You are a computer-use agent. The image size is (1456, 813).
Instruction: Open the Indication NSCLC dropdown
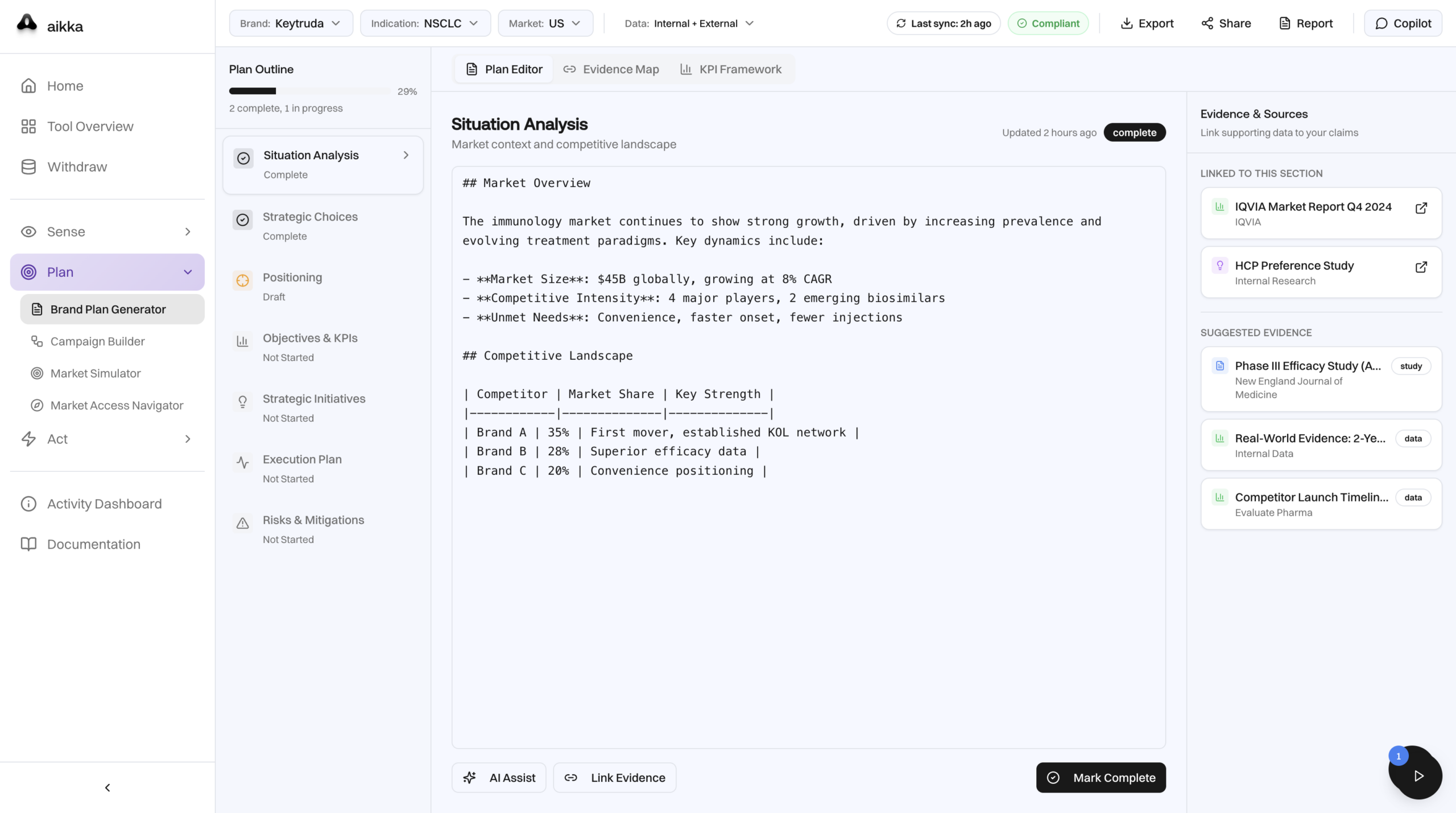(x=425, y=23)
